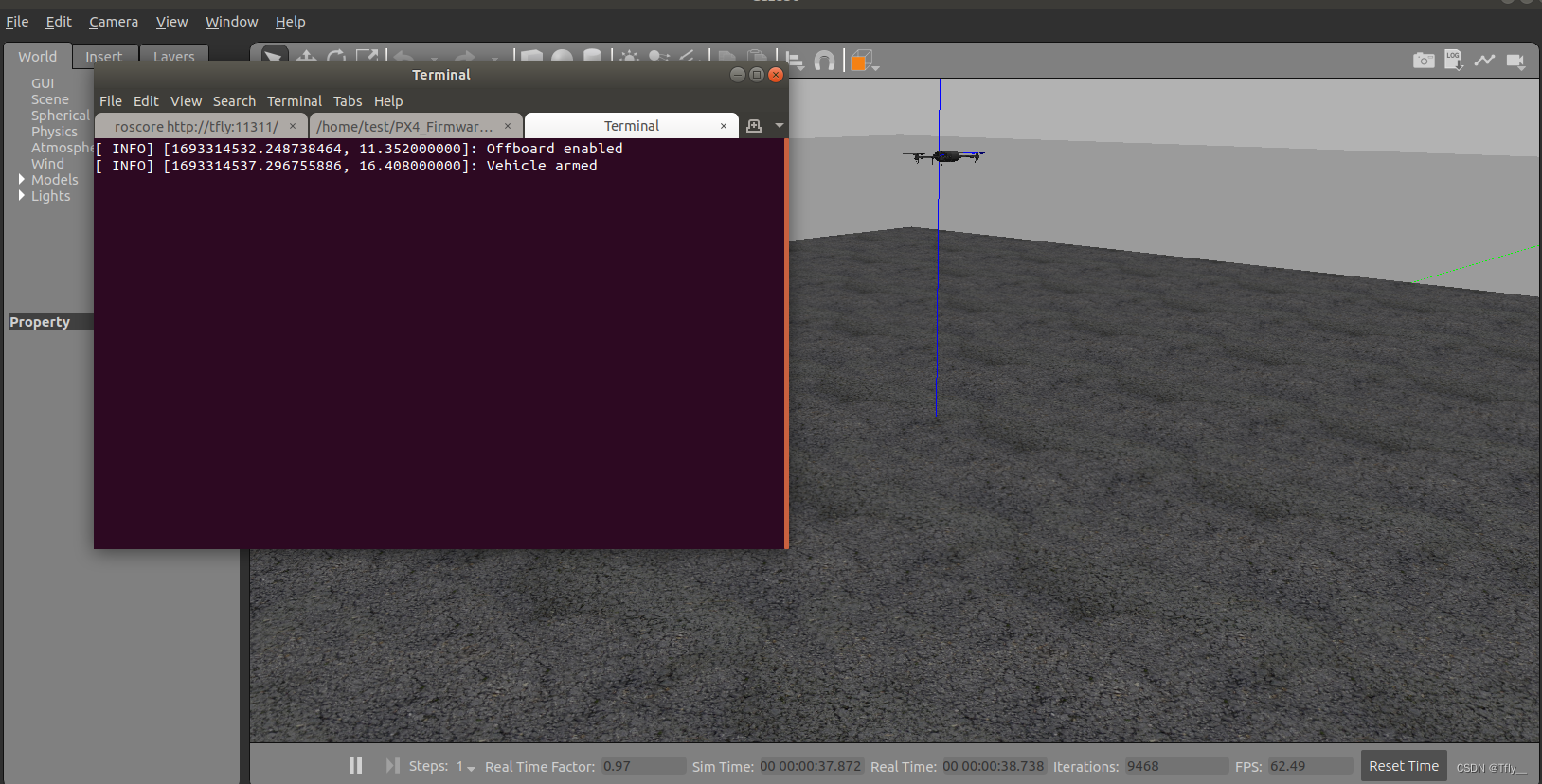Open the undo history dropdown arrow
The image size is (1542, 784).
434,59
